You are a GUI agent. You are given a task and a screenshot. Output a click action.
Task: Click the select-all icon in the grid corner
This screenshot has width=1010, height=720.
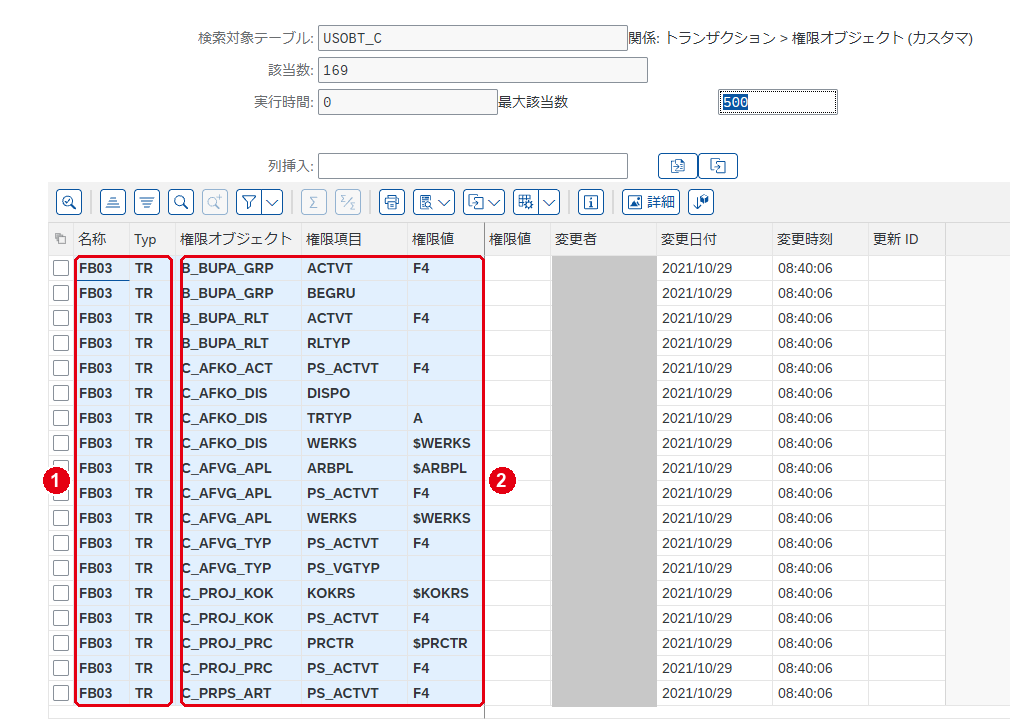point(61,239)
